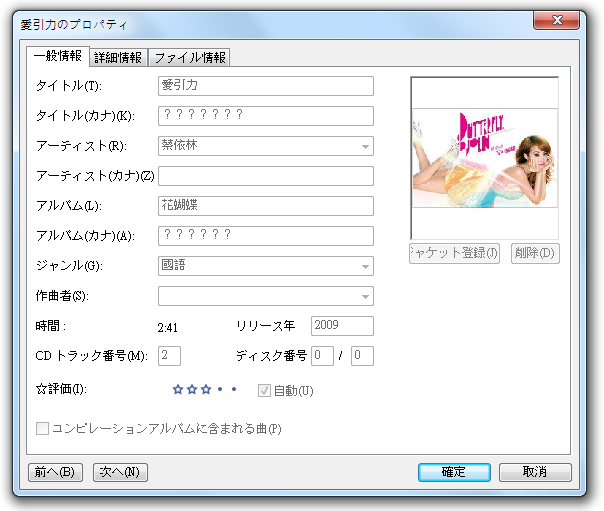604x511 pixels.
Task: Set rating to two stars
Action: [192, 389]
